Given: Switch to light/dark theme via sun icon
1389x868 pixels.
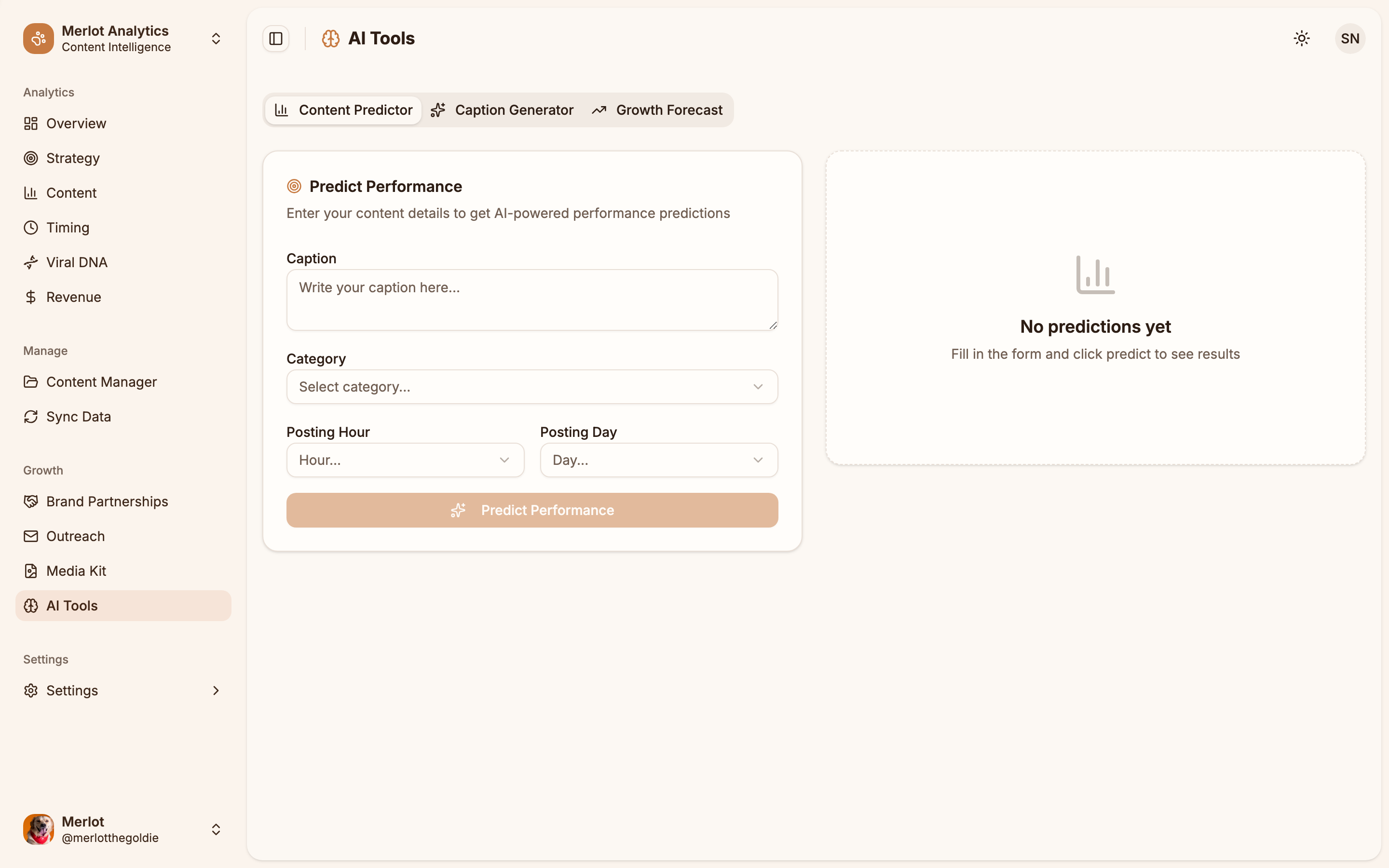Looking at the screenshot, I should 1301,38.
